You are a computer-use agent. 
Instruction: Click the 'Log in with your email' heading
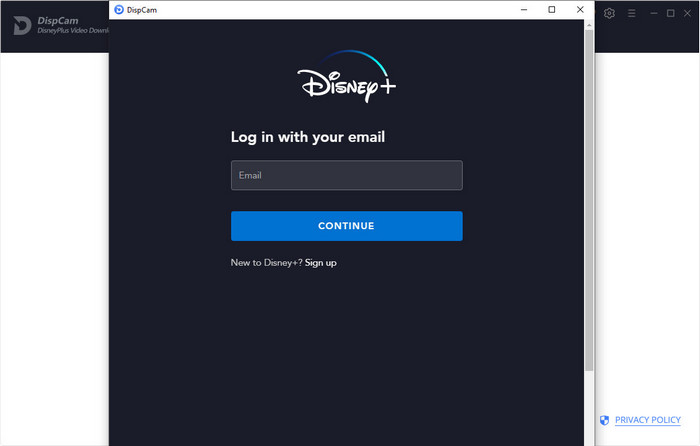tap(308, 137)
